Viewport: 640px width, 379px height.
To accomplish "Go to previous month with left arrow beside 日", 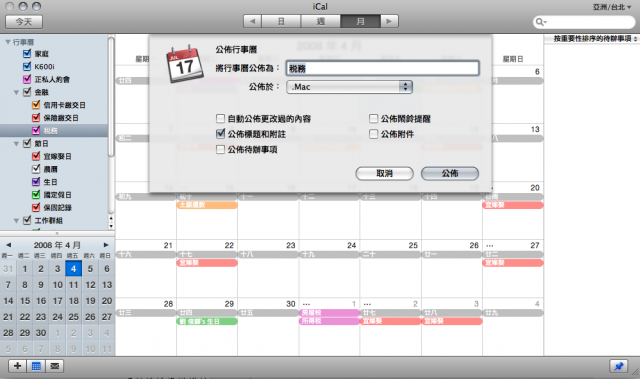I will pos(252,21).
